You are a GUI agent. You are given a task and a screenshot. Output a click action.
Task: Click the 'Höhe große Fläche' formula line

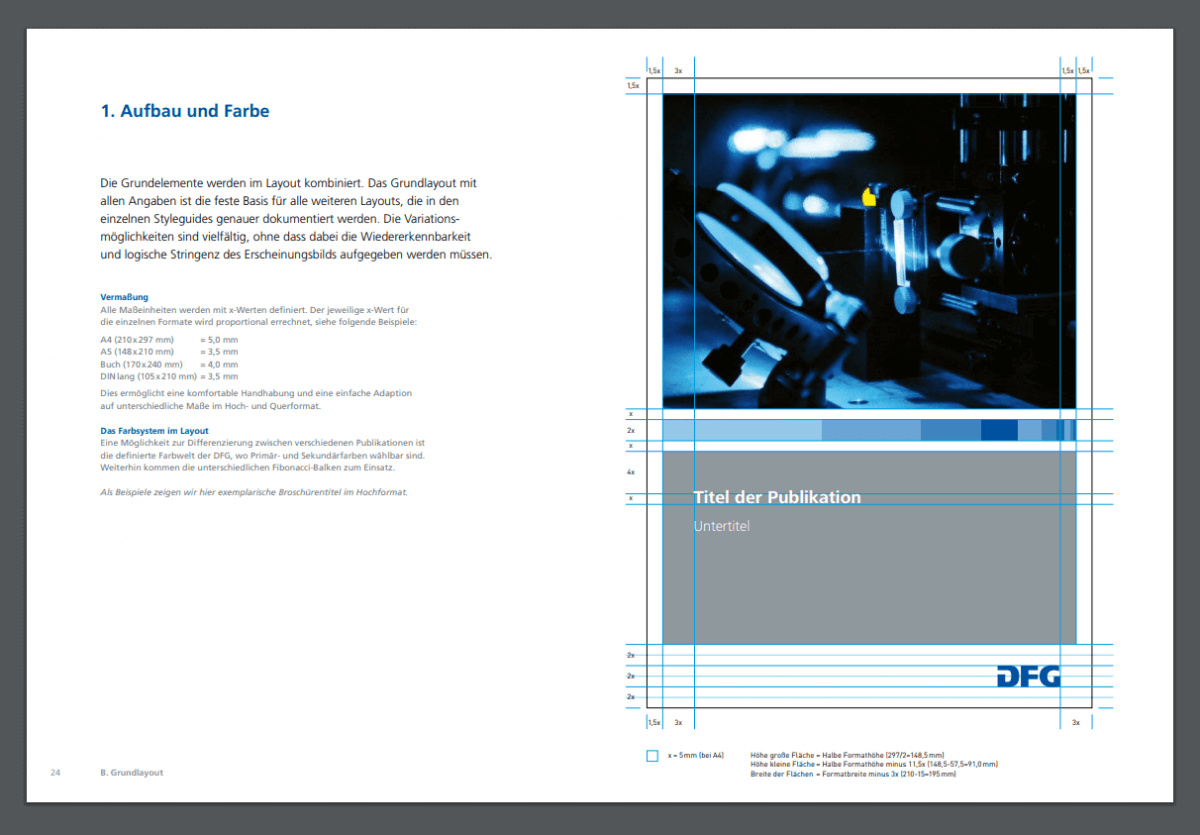coord(846,755)
